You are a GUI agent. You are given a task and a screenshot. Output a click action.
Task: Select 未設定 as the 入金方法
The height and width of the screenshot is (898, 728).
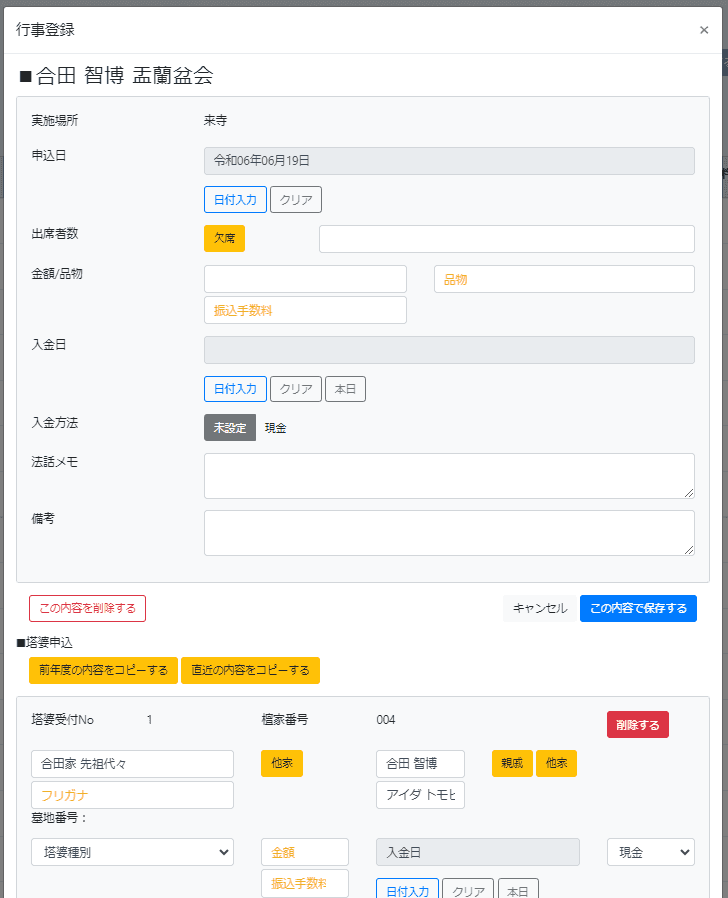click(230, 428)
